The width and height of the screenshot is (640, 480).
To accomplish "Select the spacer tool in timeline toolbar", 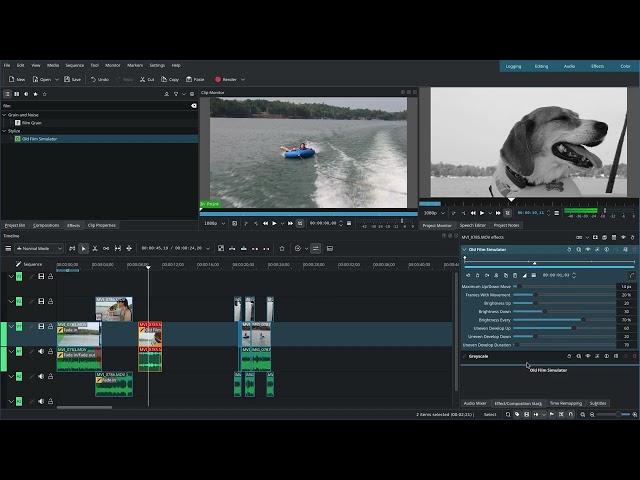I will pyautogui.click(x=106, y=248).
